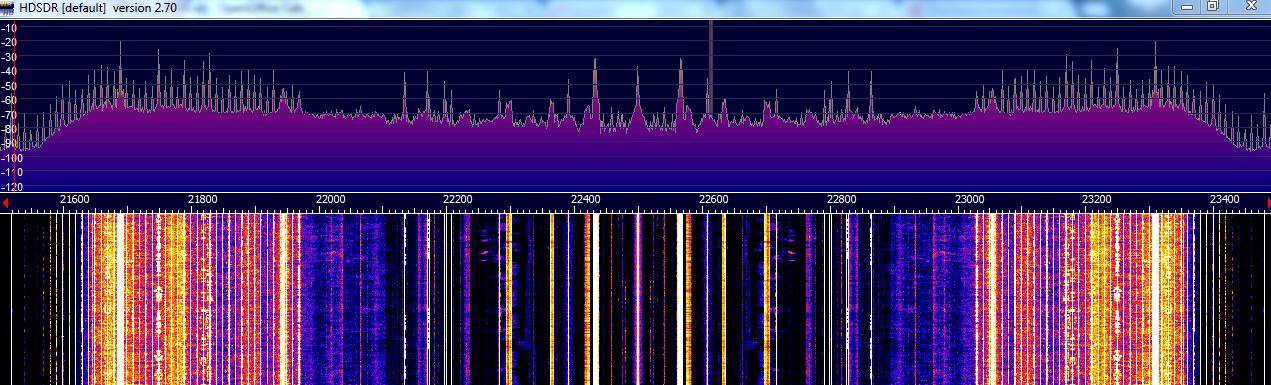
Task: Maximize the HDSDR window
Action: [1213, 6]
